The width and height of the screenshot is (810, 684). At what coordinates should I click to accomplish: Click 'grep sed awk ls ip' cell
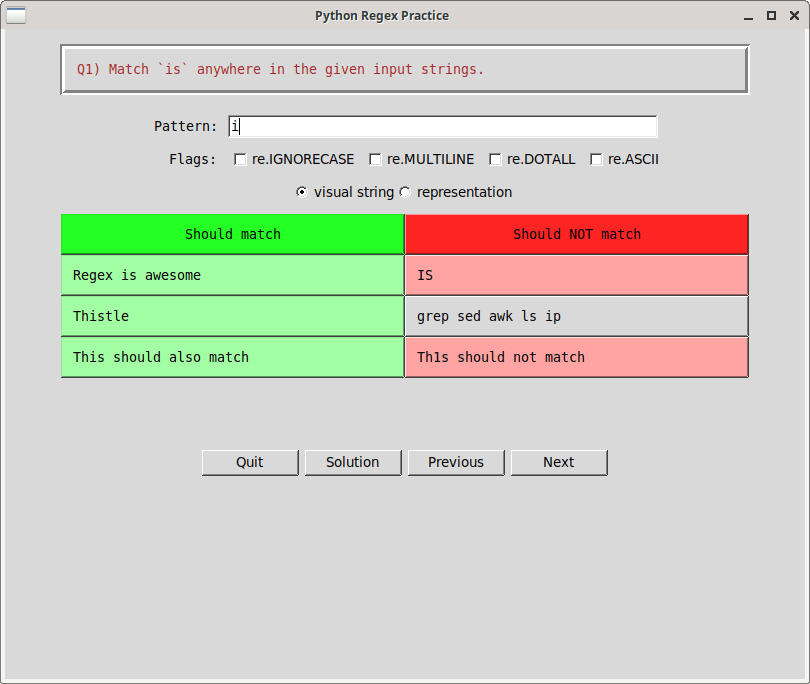(x=577, y=316)
